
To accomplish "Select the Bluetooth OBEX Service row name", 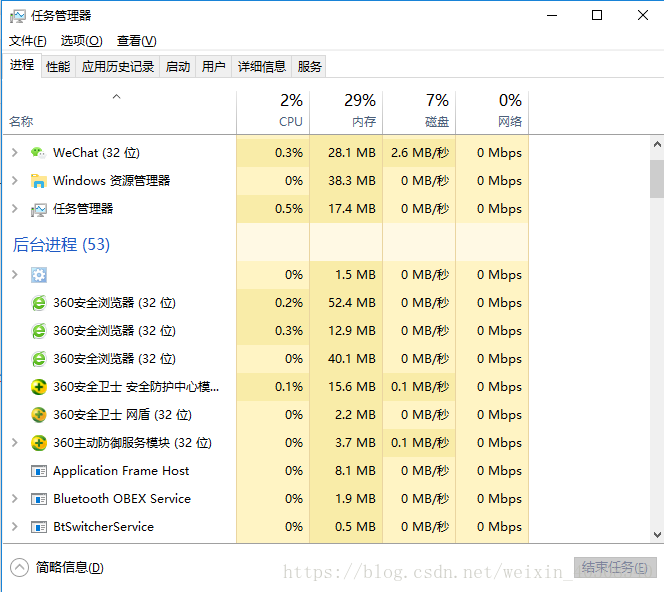I will tap(122, 499).
